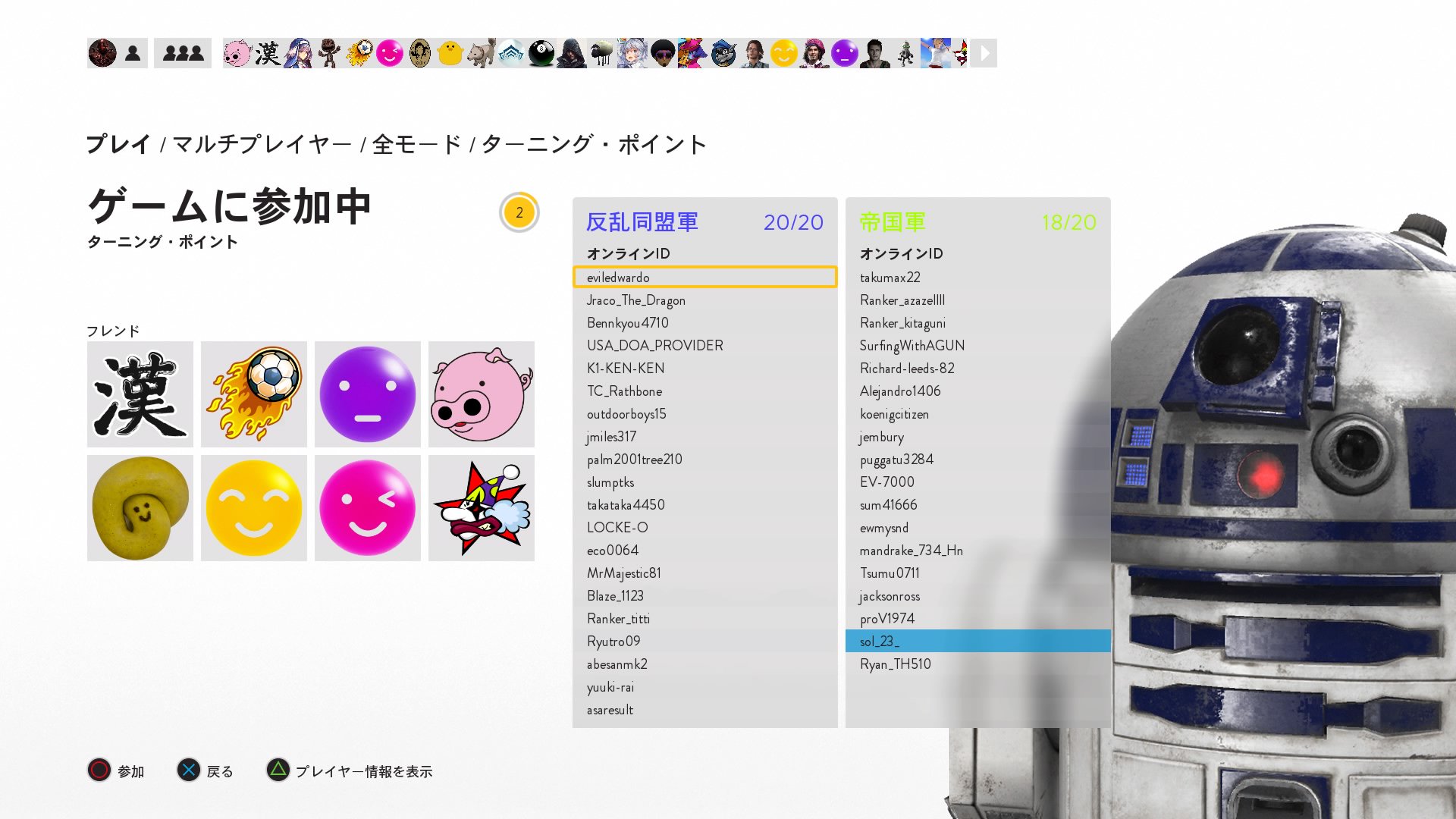
Task: Select player Jraco_The_Dragon
Action: tap(705, 300)
